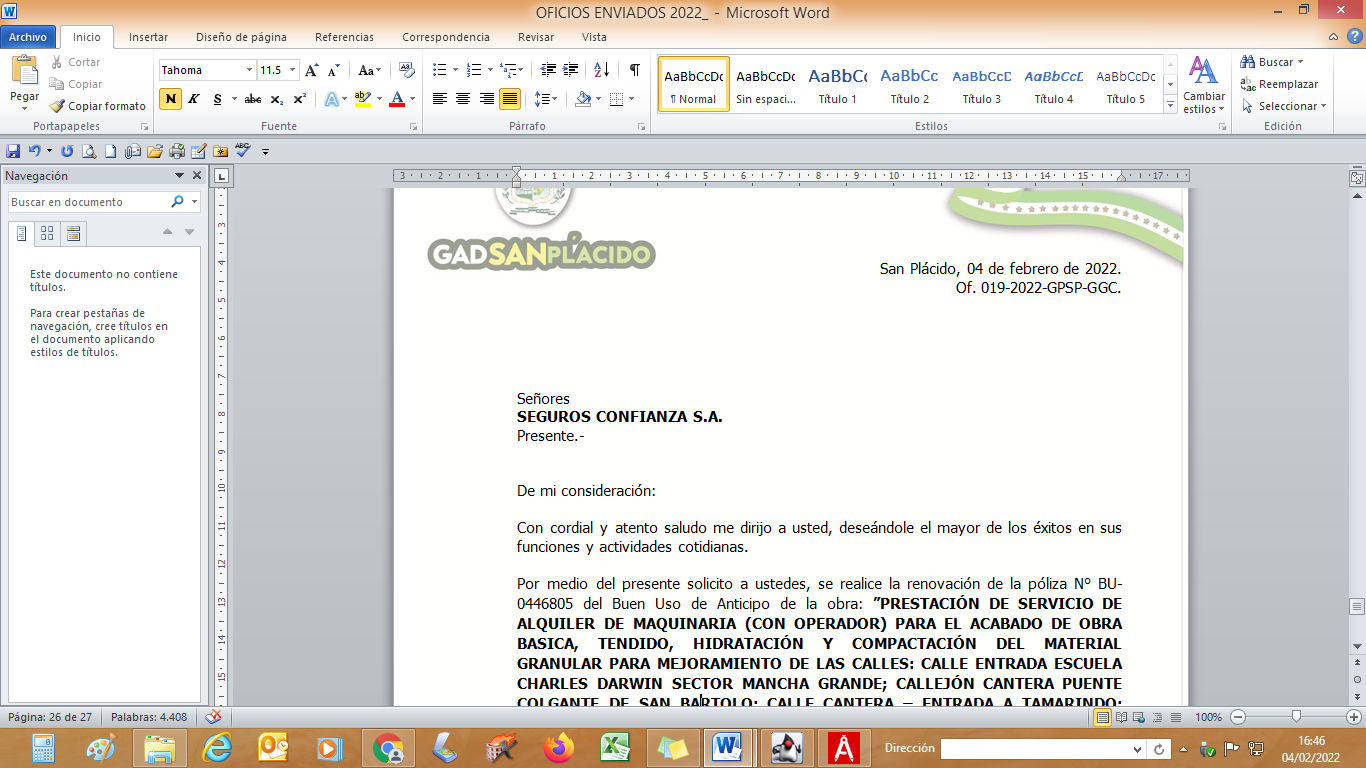The image size is (1366, 768).
Task: Click the clear formatting eraser icon
Action: [x=406, y=70]
